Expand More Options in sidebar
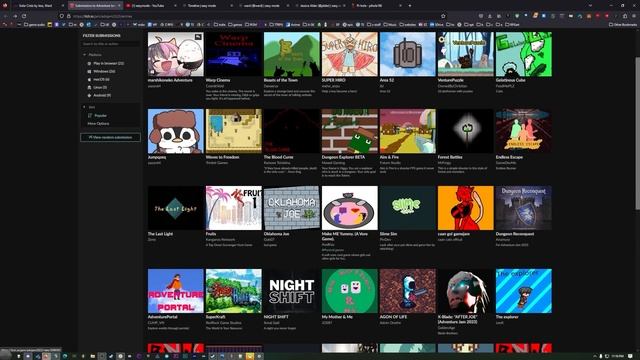This screenshot has width=640, height=360. (98, 123)
